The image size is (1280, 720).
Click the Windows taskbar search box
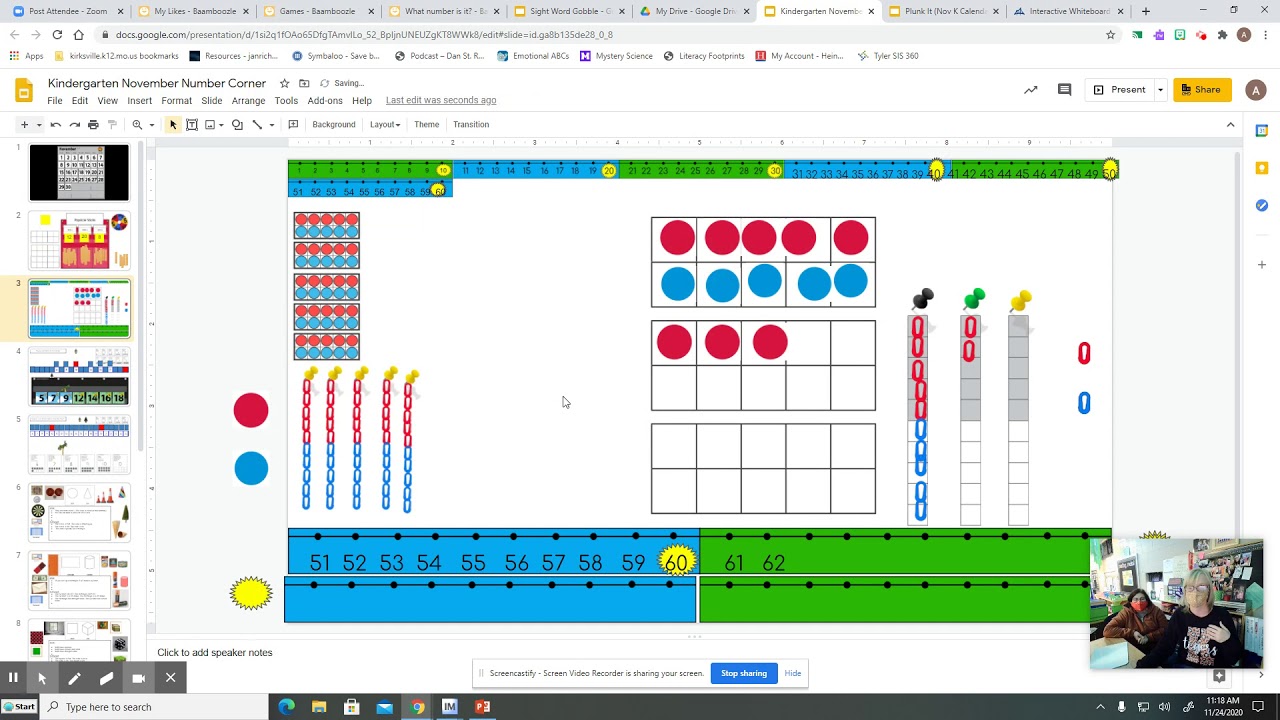pyautogui.click(x=155, y=707)
